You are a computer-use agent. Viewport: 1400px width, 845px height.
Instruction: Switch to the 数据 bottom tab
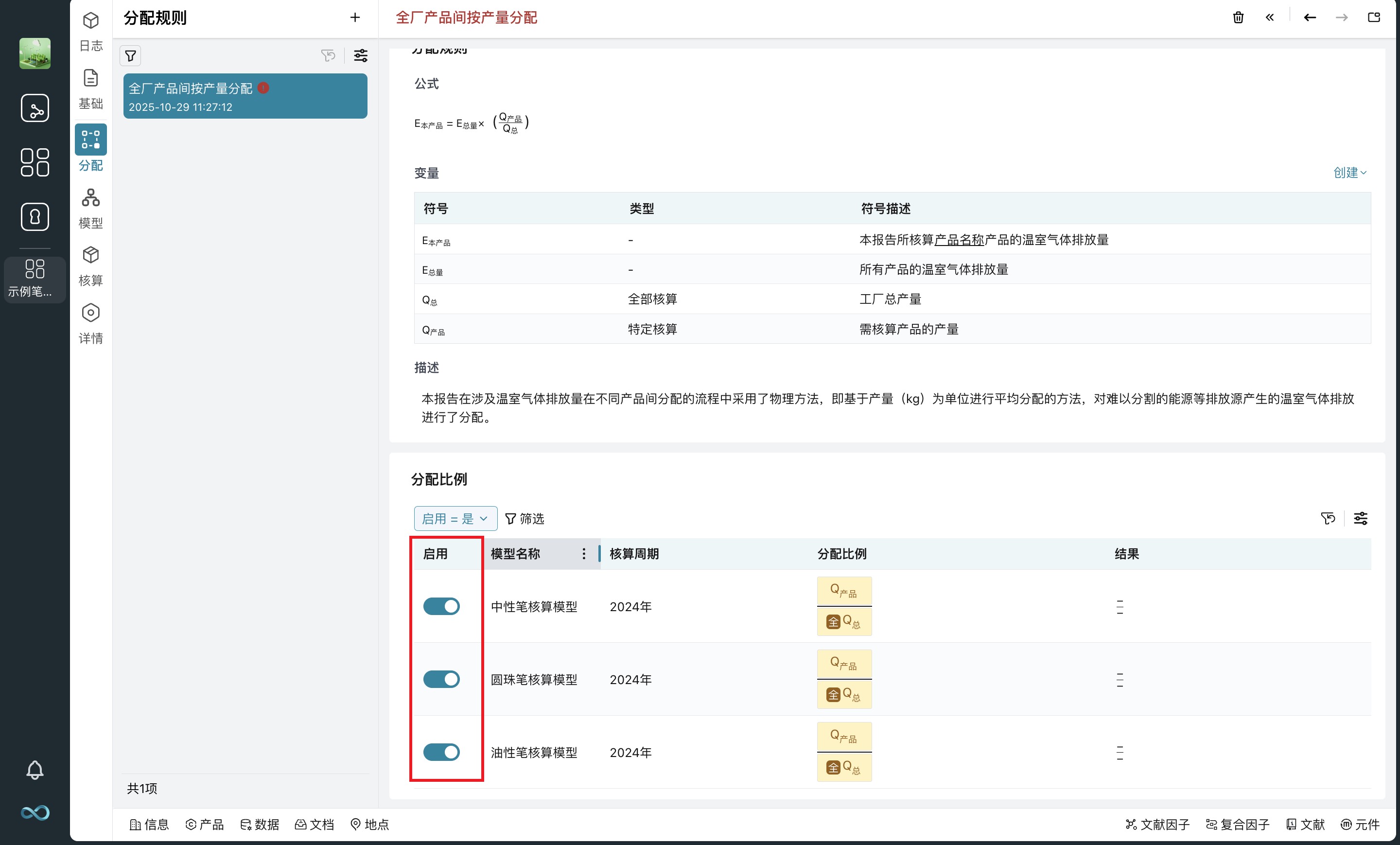click(x=260, y=824)
